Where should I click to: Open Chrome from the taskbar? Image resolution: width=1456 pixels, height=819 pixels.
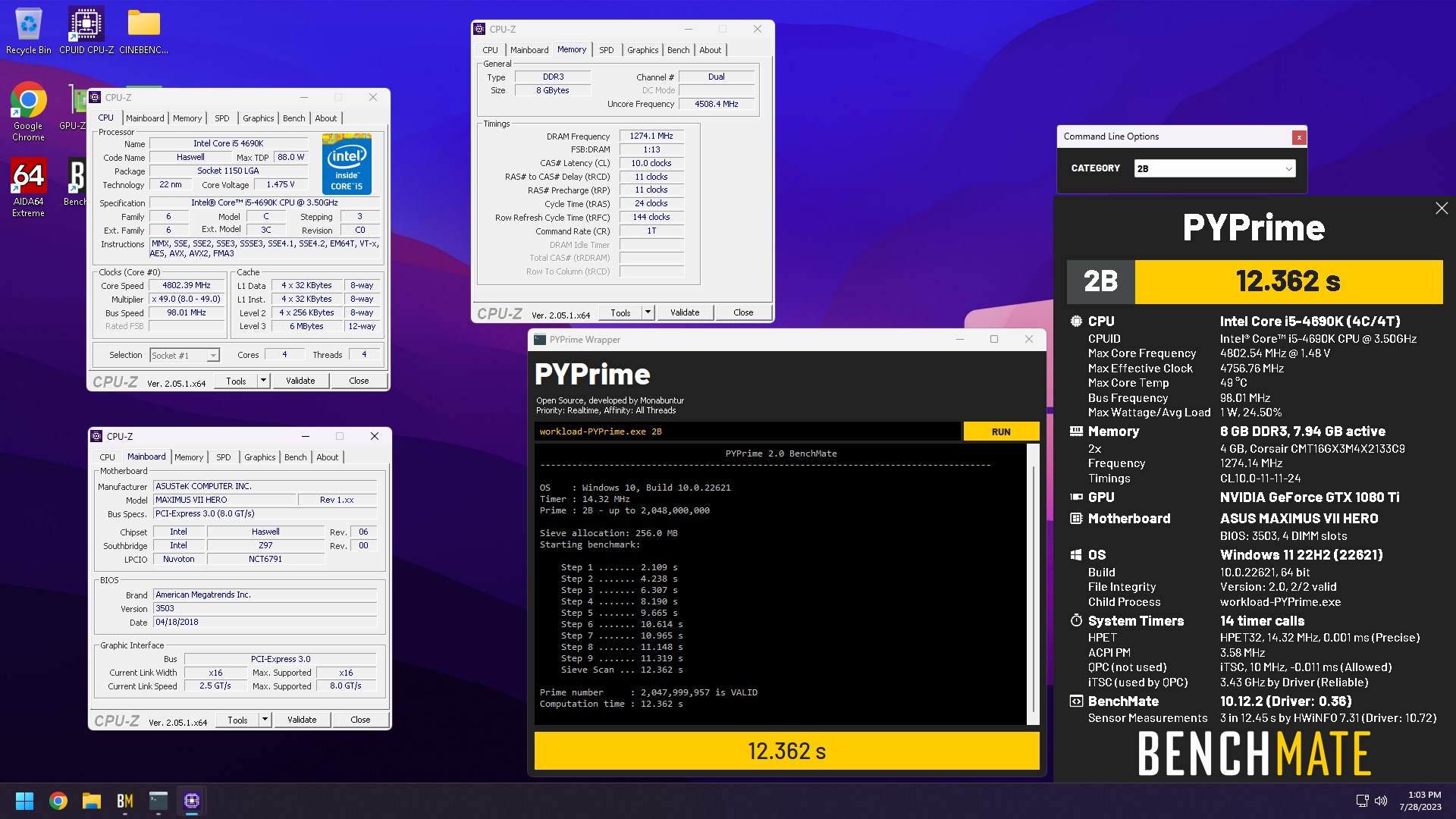[x=58, y=801]
